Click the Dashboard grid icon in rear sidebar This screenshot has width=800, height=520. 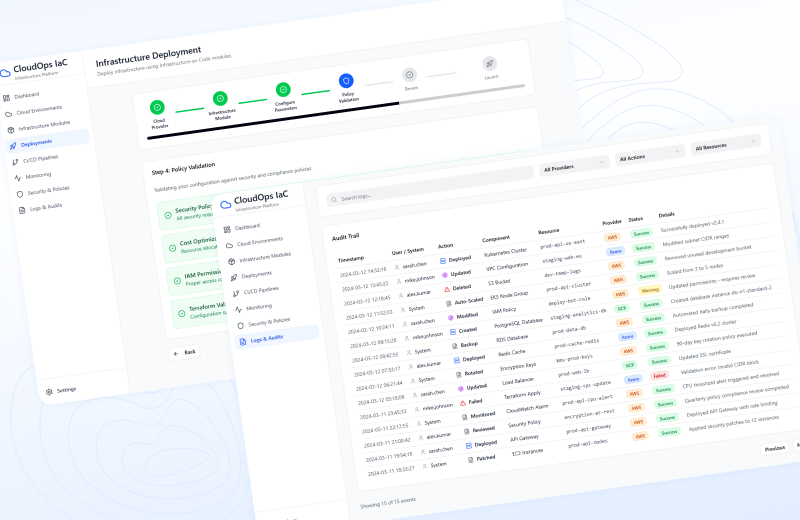pos(7,97)
